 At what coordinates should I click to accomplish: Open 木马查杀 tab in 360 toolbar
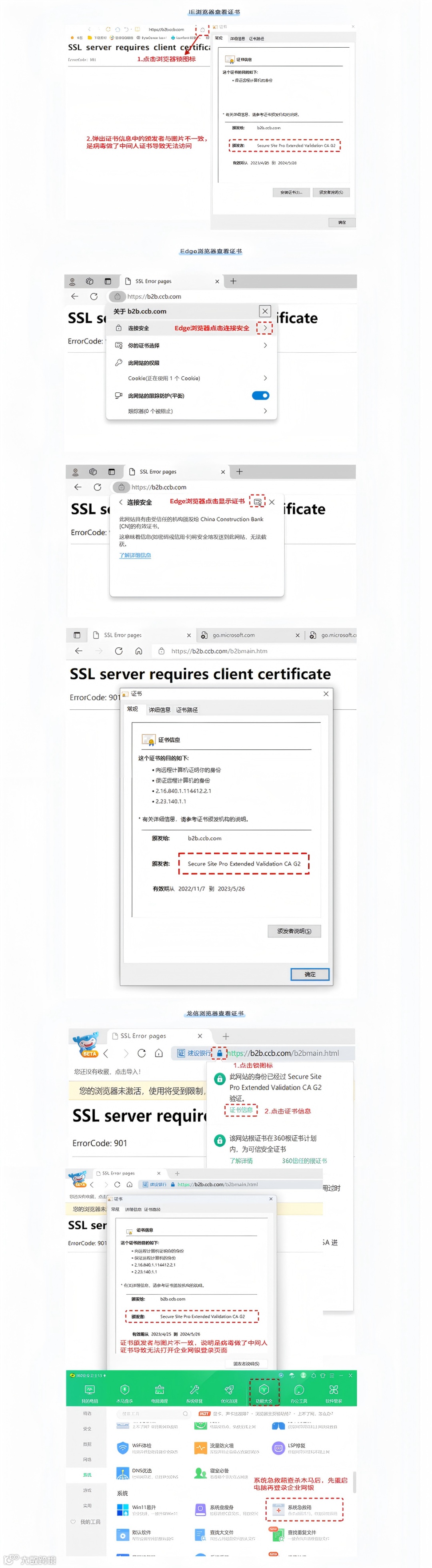point(125,1393)
